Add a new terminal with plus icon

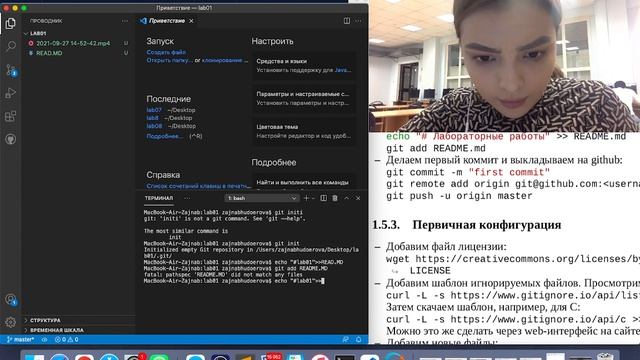(x=306, y=198)
